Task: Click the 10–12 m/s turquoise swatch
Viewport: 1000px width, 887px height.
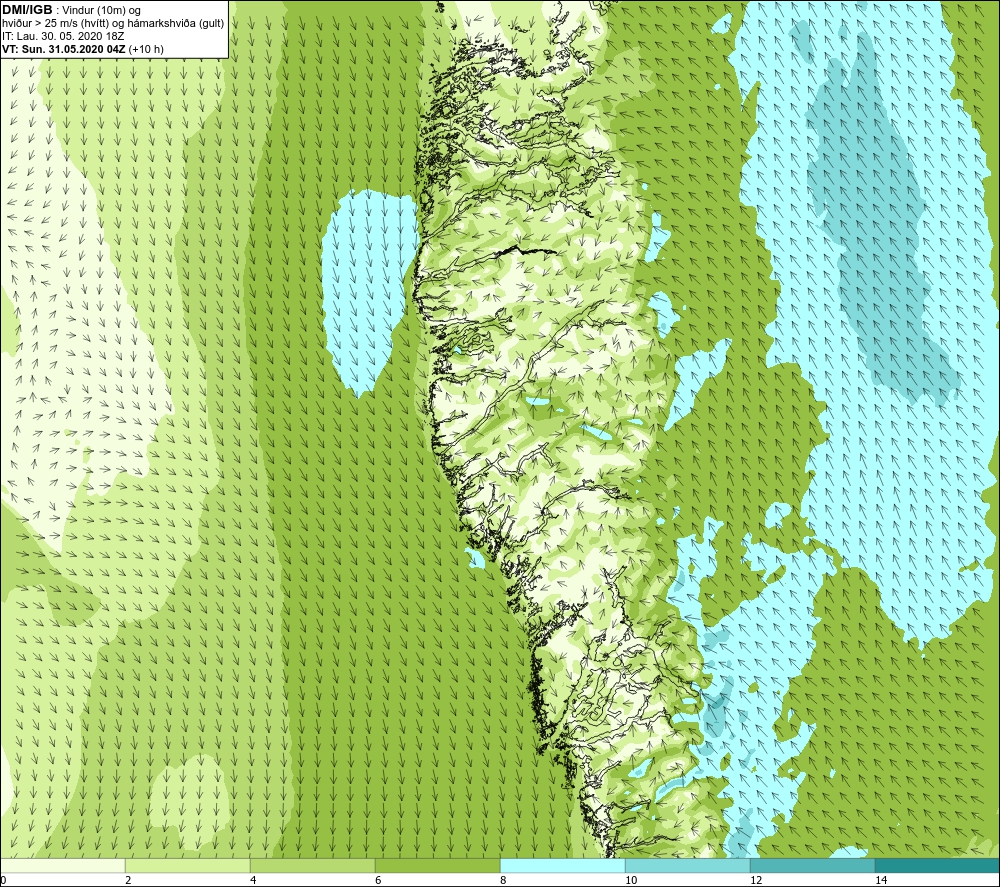Action: [x=688, y=865]
